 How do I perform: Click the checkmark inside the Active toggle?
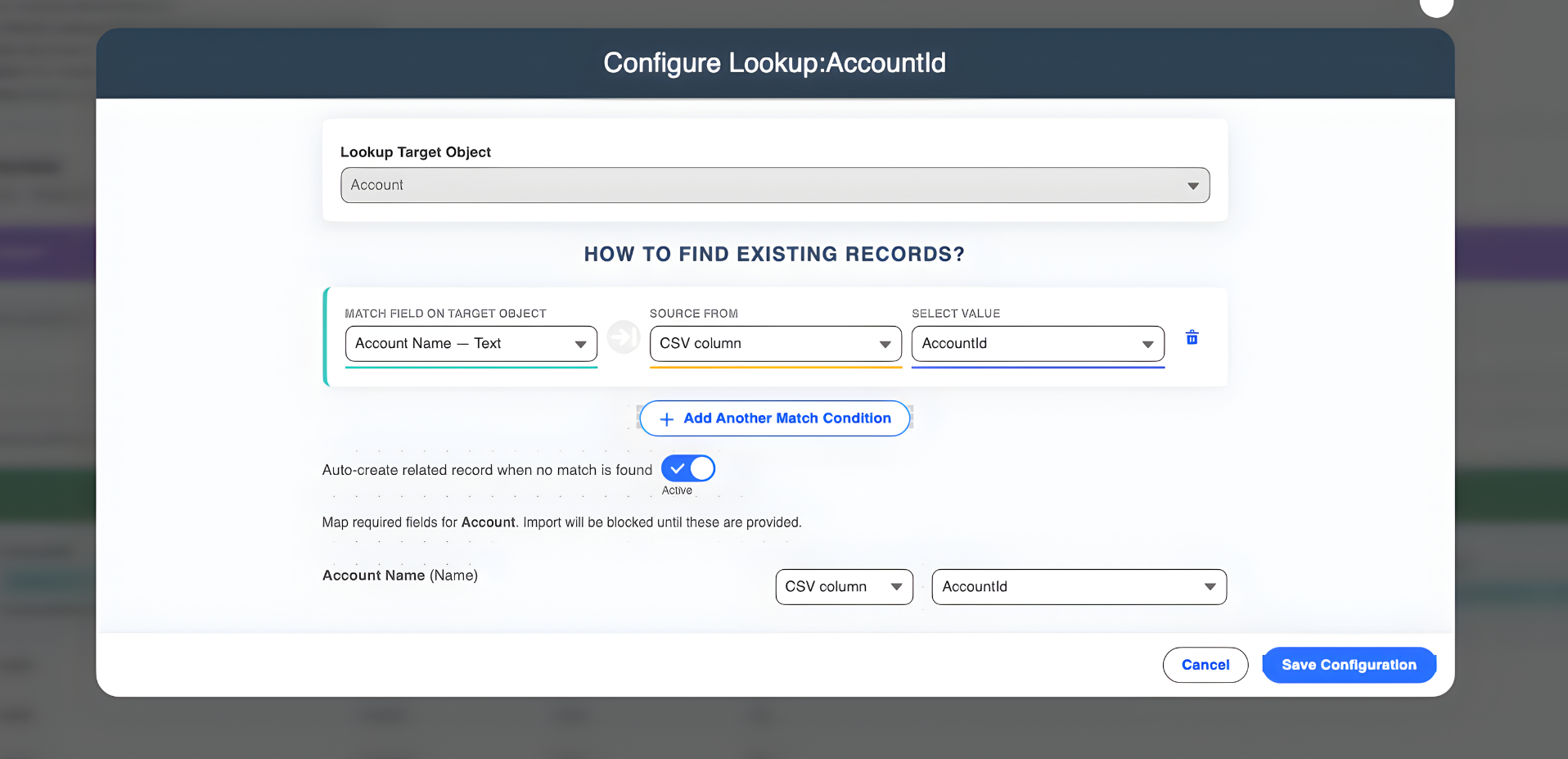pyautogui.click(x=678, y=468)
